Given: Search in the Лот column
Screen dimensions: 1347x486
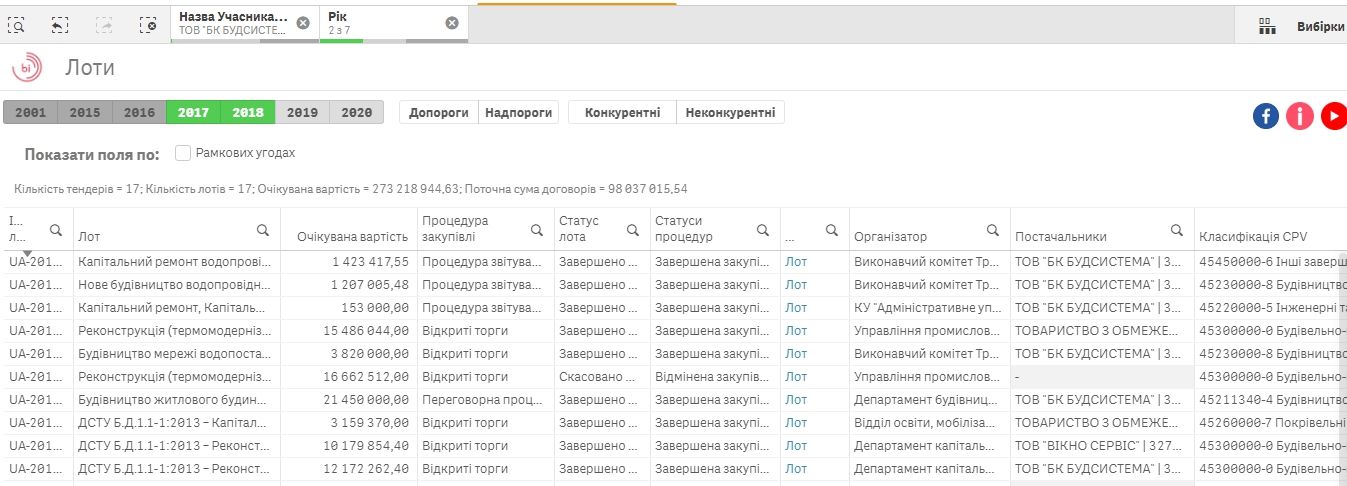Looking at the screenshot, I should [263, 230].
